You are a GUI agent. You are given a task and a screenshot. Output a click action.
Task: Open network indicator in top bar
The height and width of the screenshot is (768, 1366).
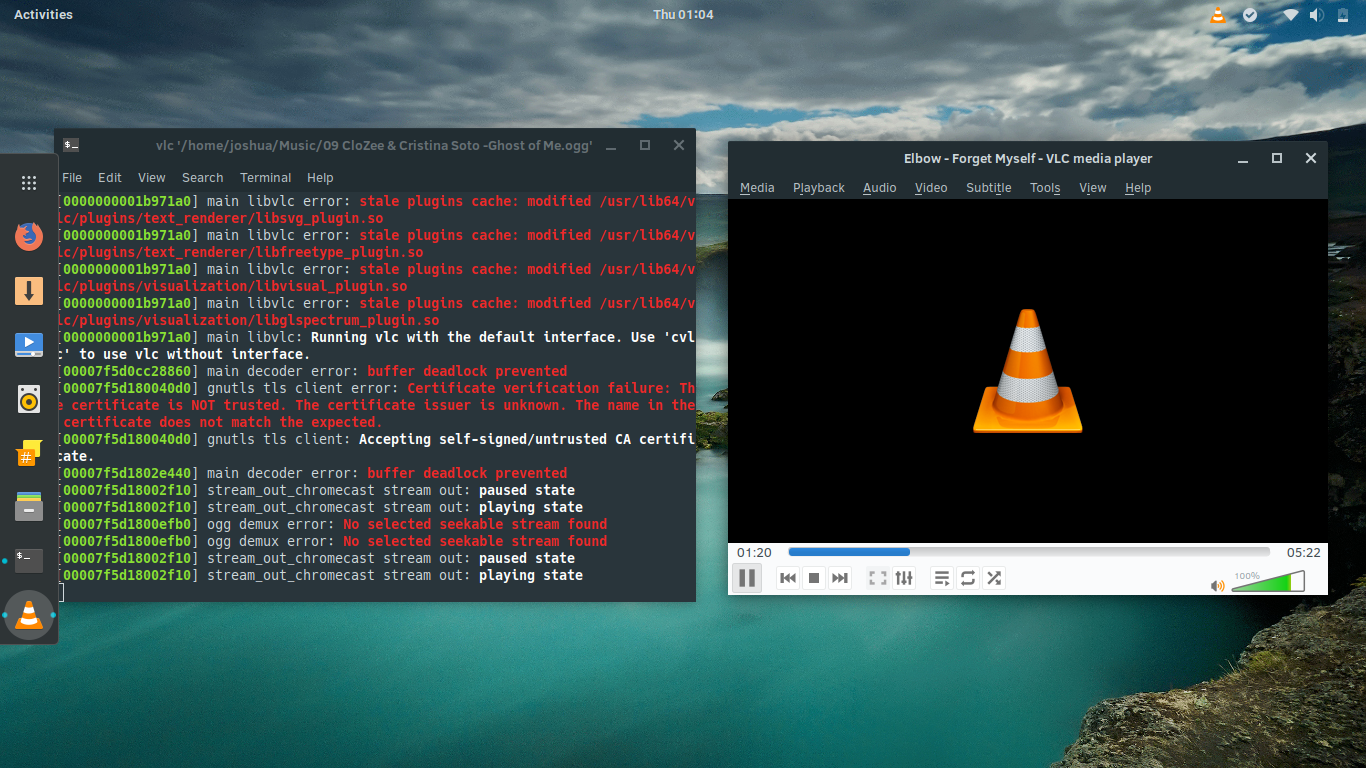(x=1291, y=15)
